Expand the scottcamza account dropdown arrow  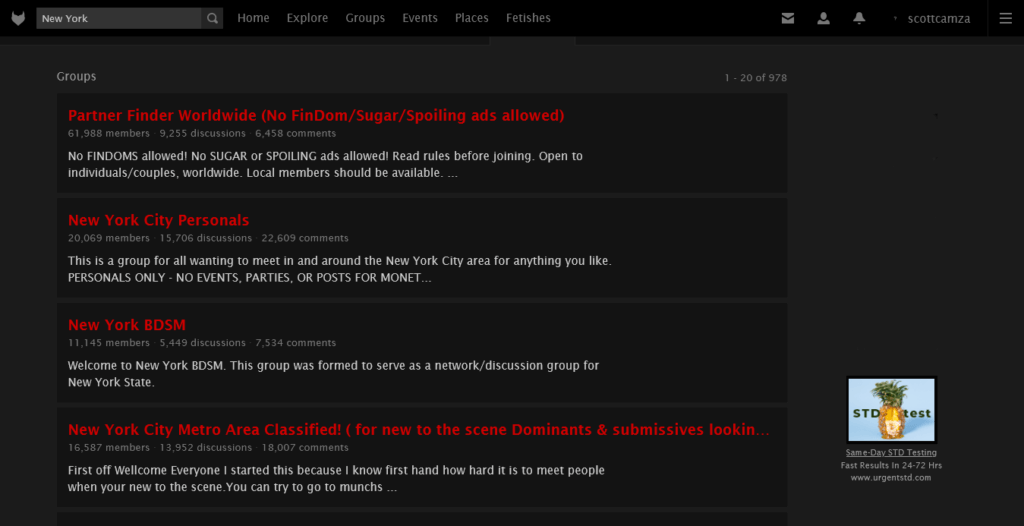click(896, 18)
